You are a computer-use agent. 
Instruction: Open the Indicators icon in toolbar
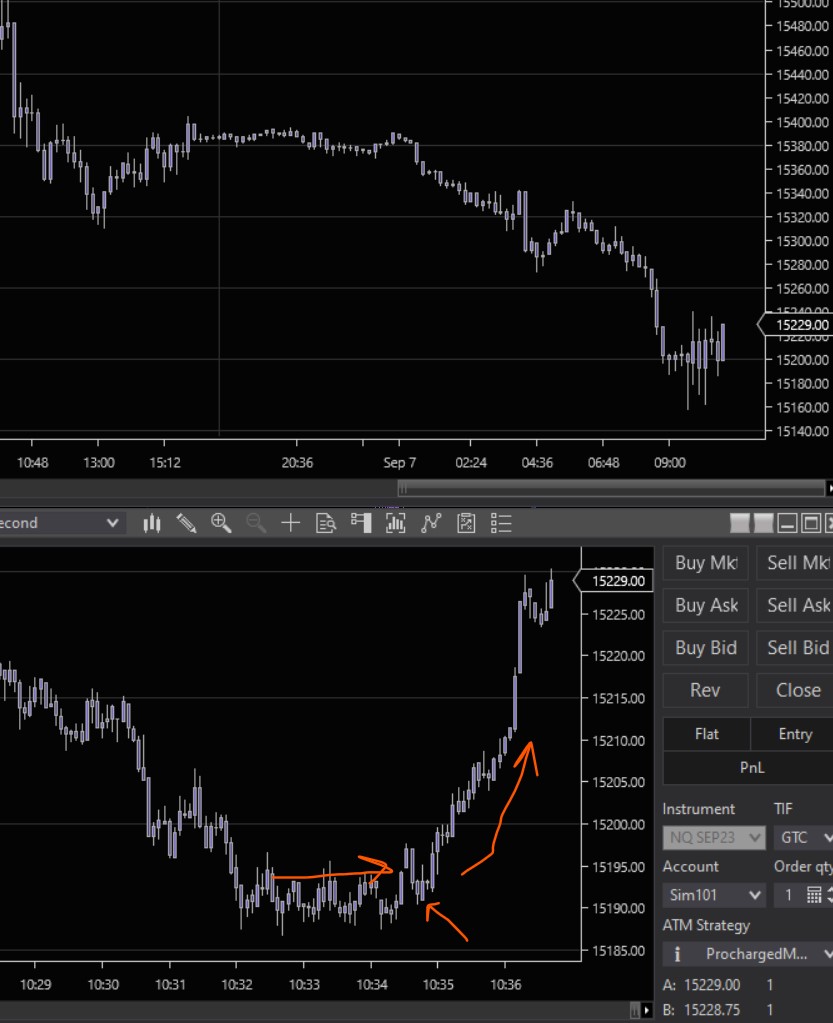click(x=396, y=523)
